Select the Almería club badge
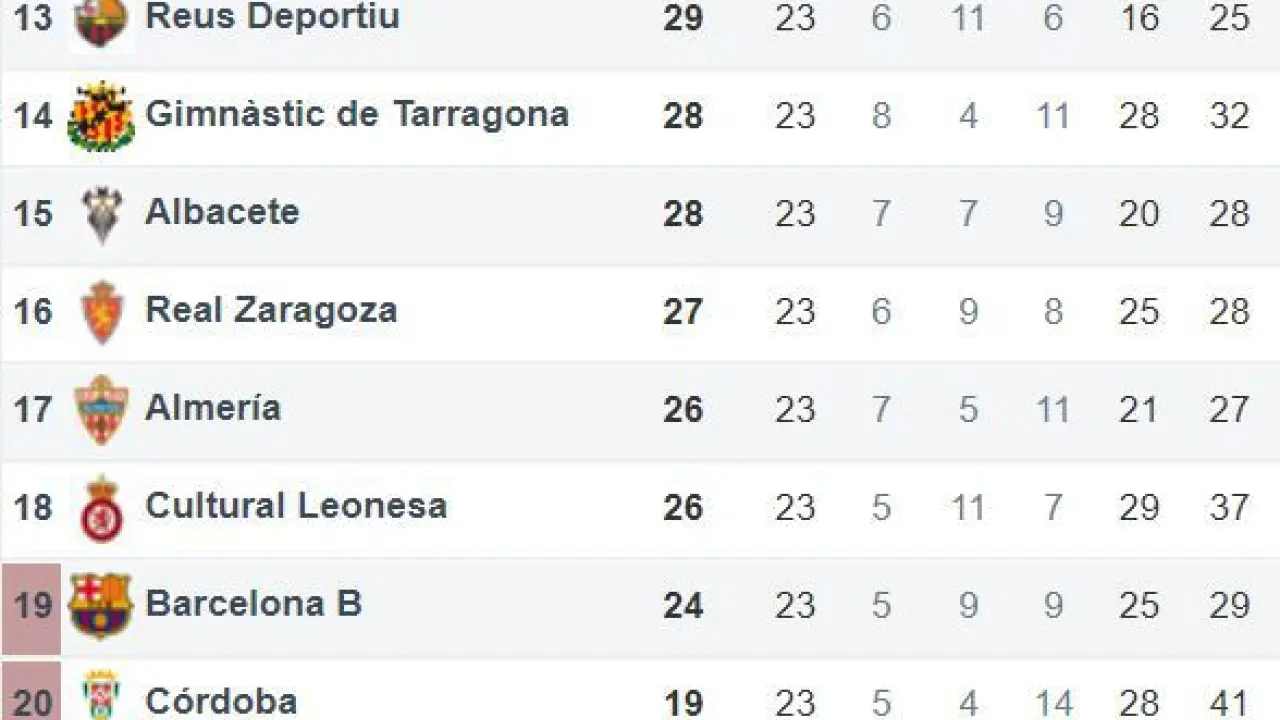The height and width of the screenshot is (720, 1280). point(102,409)
